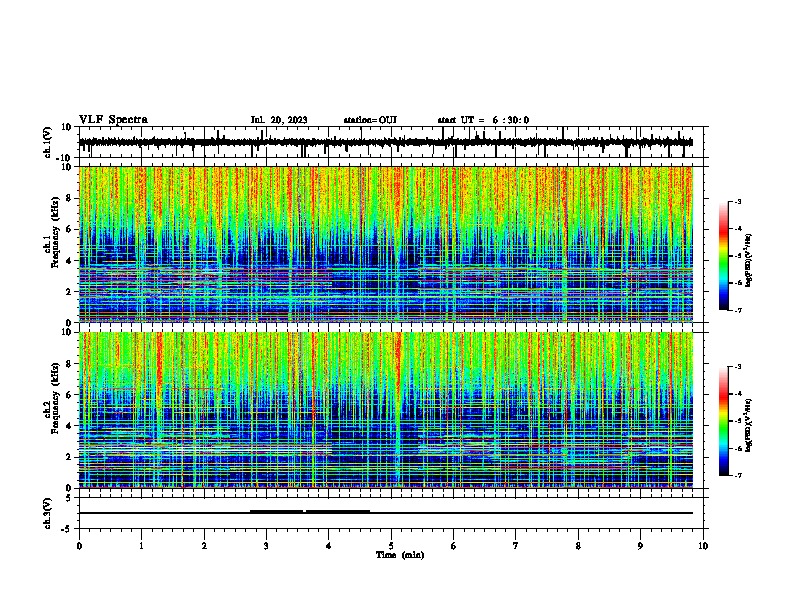Click the ch.3(V) bottom signal panel
Image resolution: width=792 pixels, height=612 pixels.
click(393, 513)
